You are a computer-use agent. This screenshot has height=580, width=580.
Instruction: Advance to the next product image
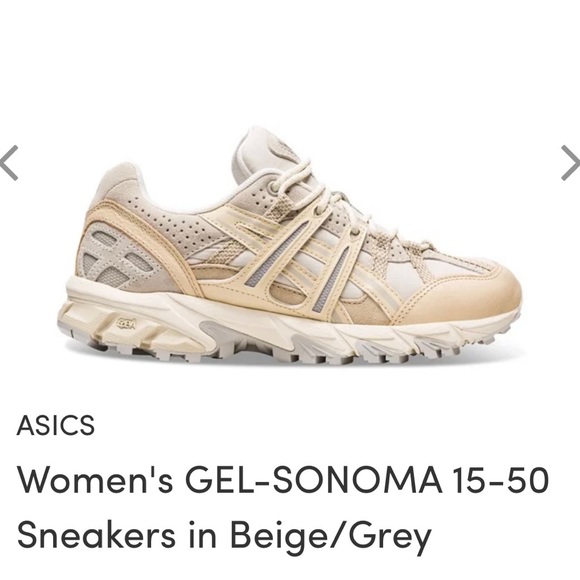(570, 163)
